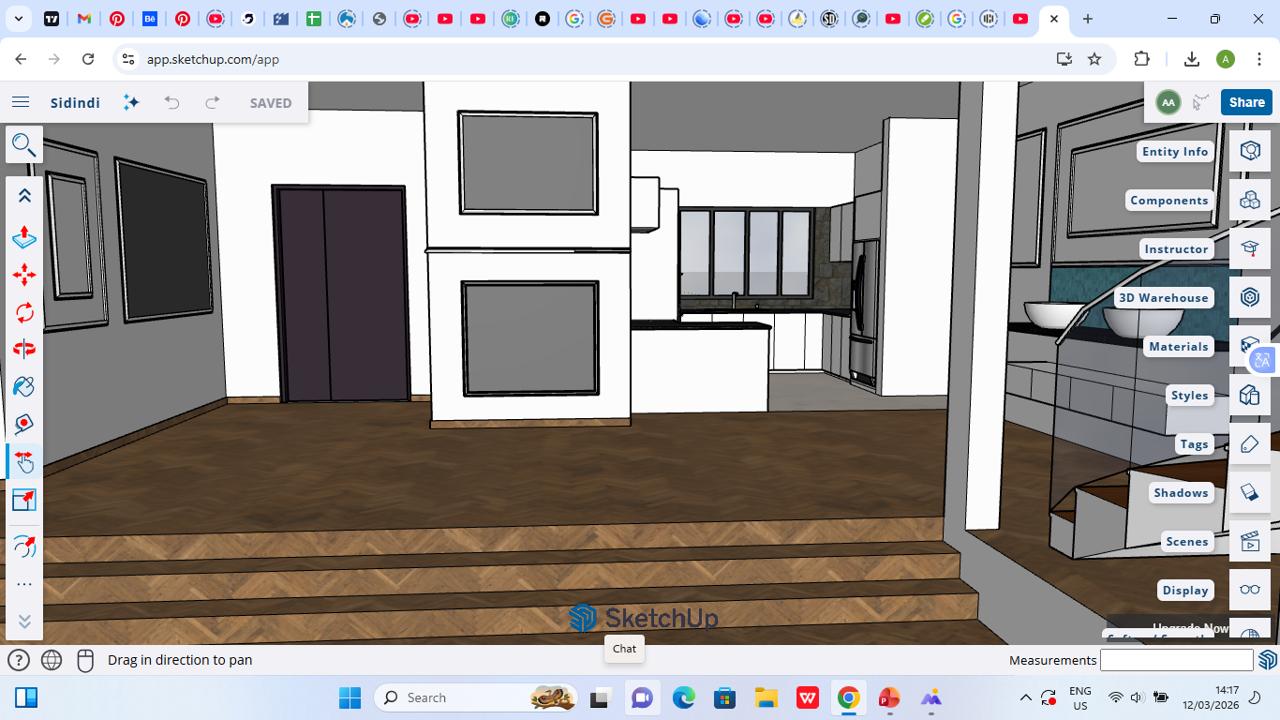Open the Components panel icon
This screenshot has width=1280, height=720.
click(1249, 200)
